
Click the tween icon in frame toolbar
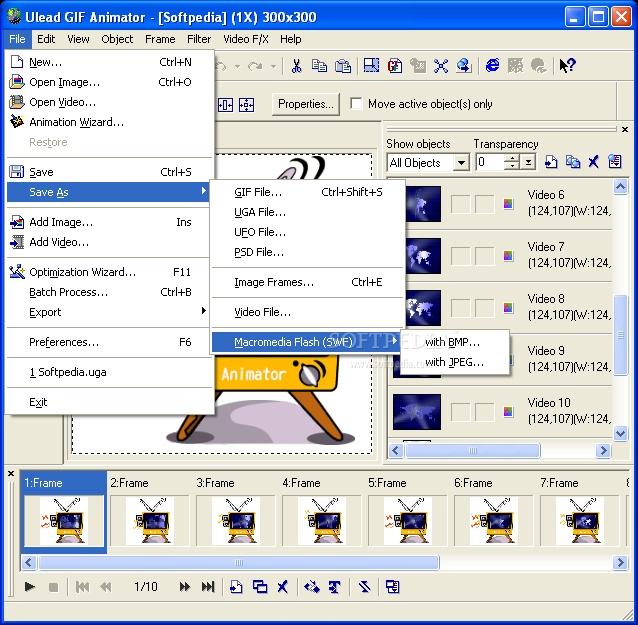[x=312, y=587]
